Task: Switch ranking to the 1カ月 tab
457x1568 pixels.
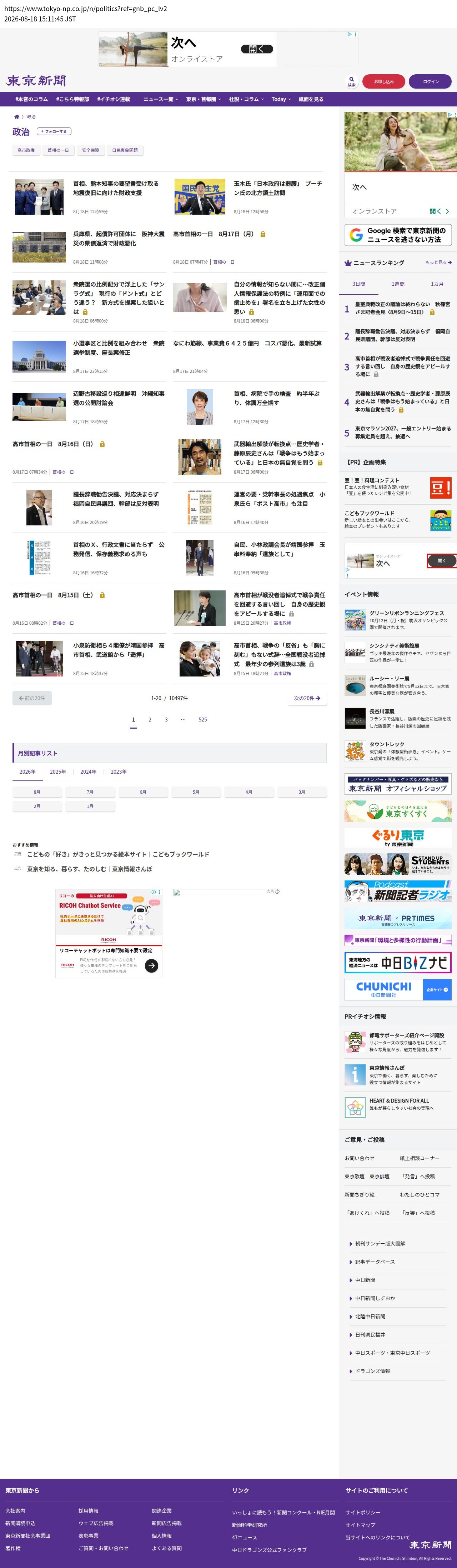Action: click(437, 284)
